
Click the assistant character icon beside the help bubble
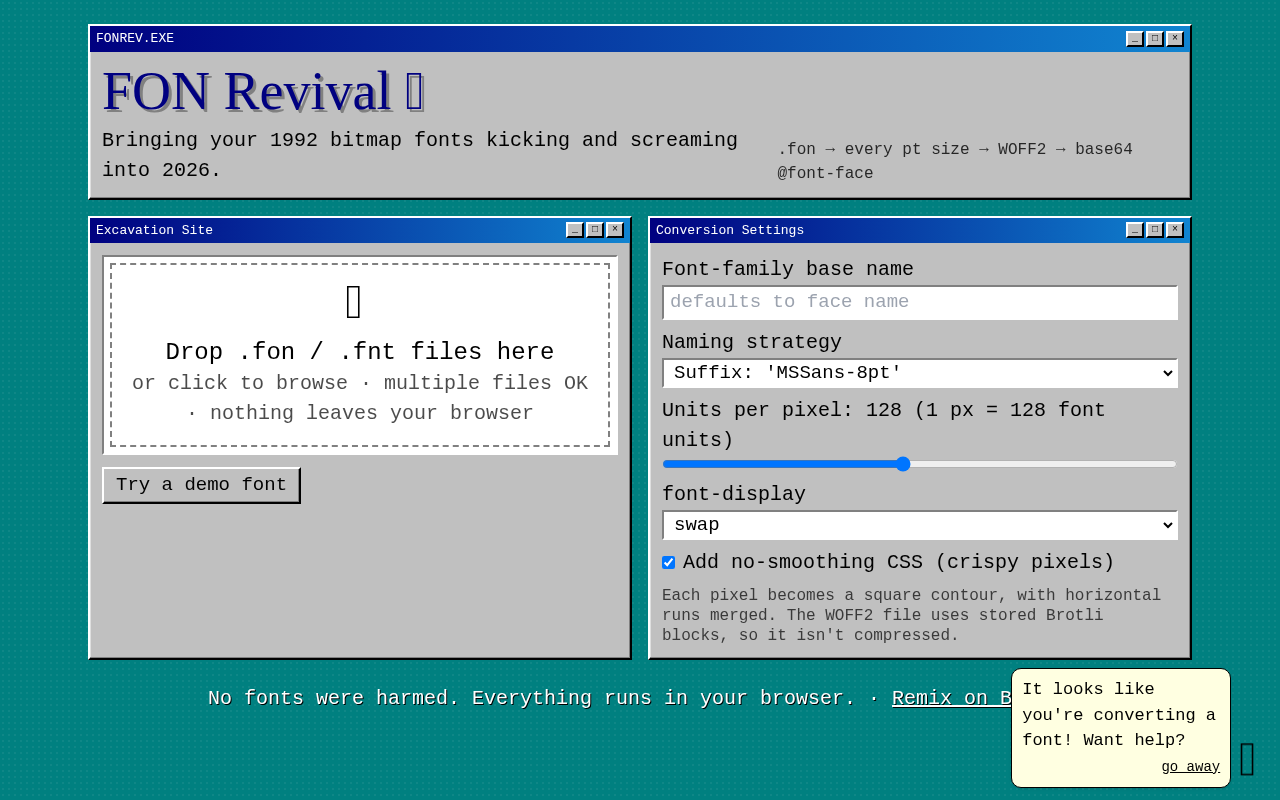point(1247,760)
